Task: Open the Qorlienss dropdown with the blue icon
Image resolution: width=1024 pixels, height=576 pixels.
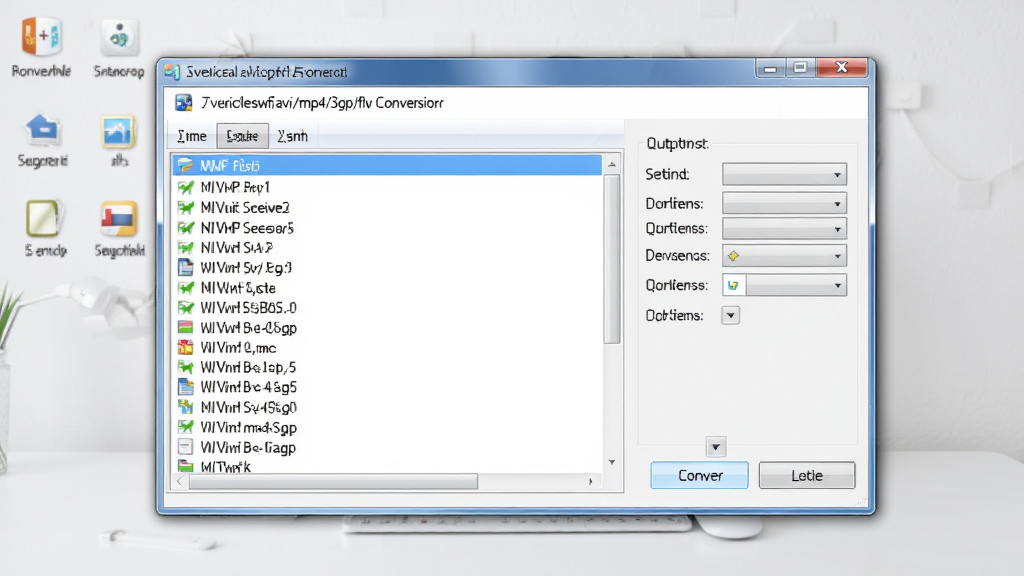Action: tap(784, 285)
